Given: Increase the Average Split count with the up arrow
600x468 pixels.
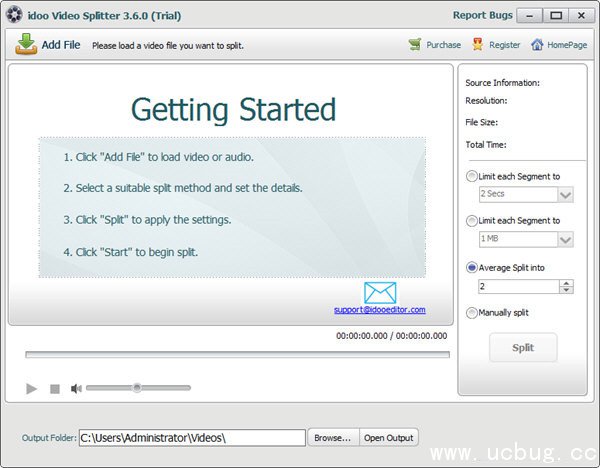Looking at the screenshot, I should point(567,282).
